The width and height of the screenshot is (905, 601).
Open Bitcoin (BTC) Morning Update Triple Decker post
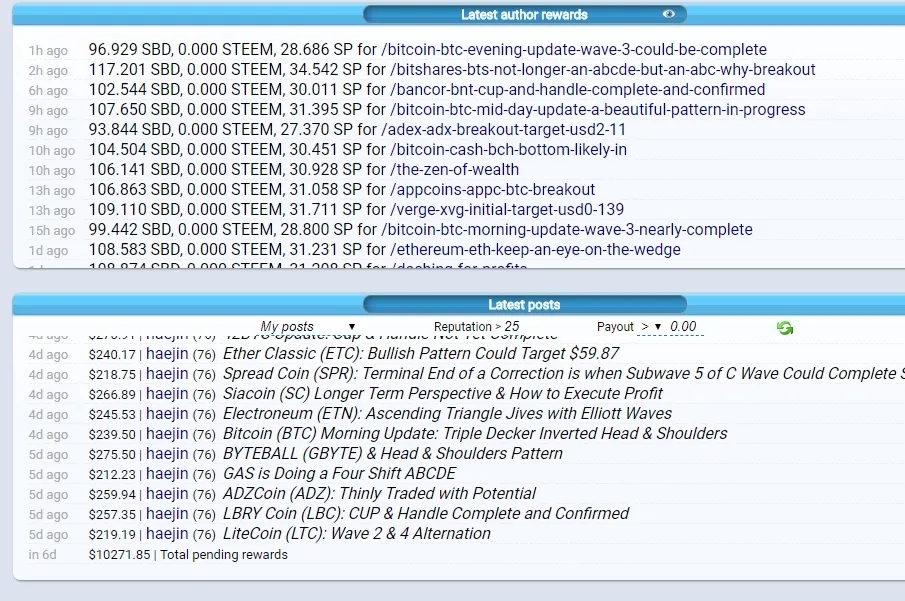point(475,434)
